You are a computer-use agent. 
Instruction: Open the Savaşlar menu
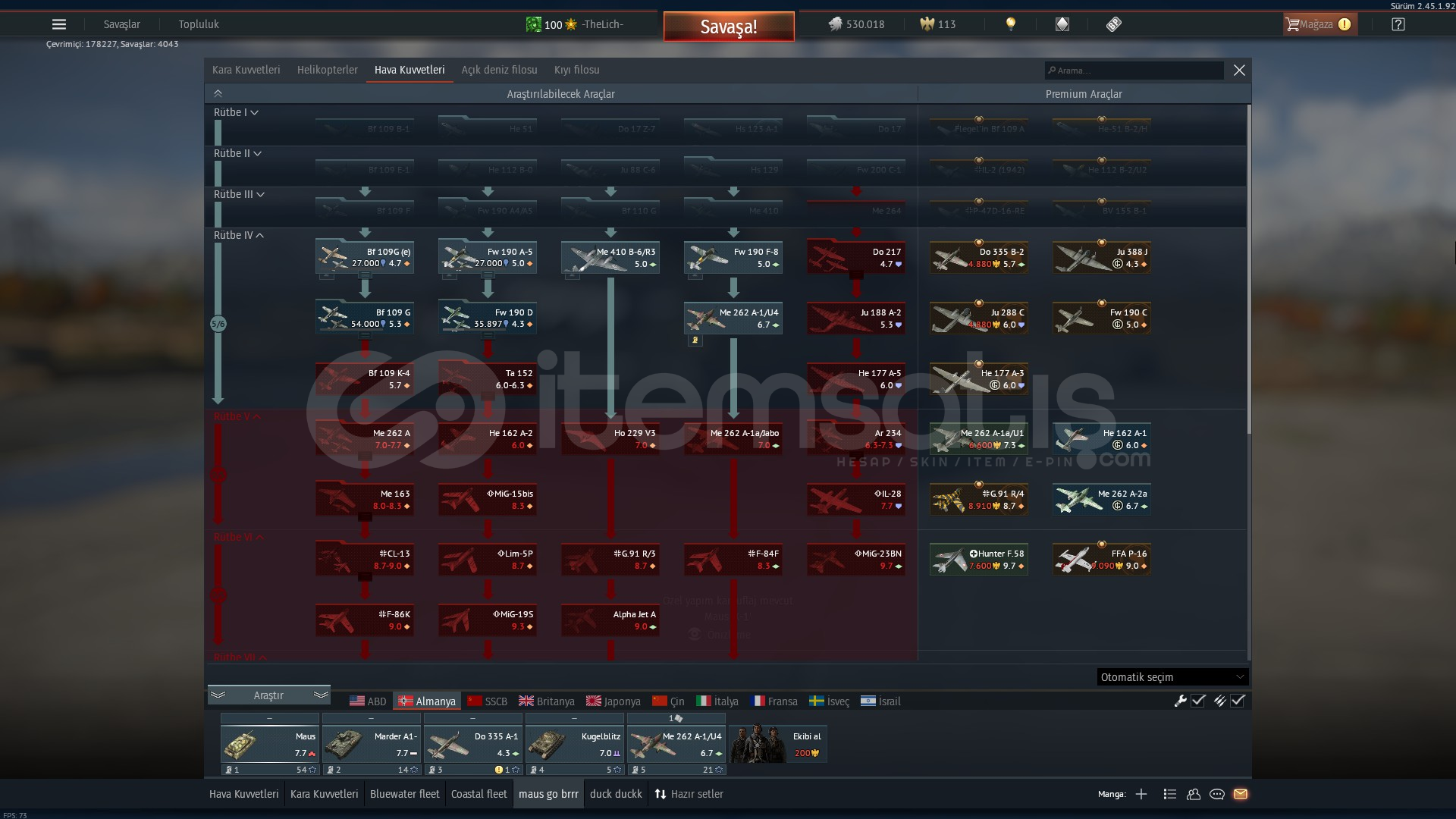click(121, 24)
